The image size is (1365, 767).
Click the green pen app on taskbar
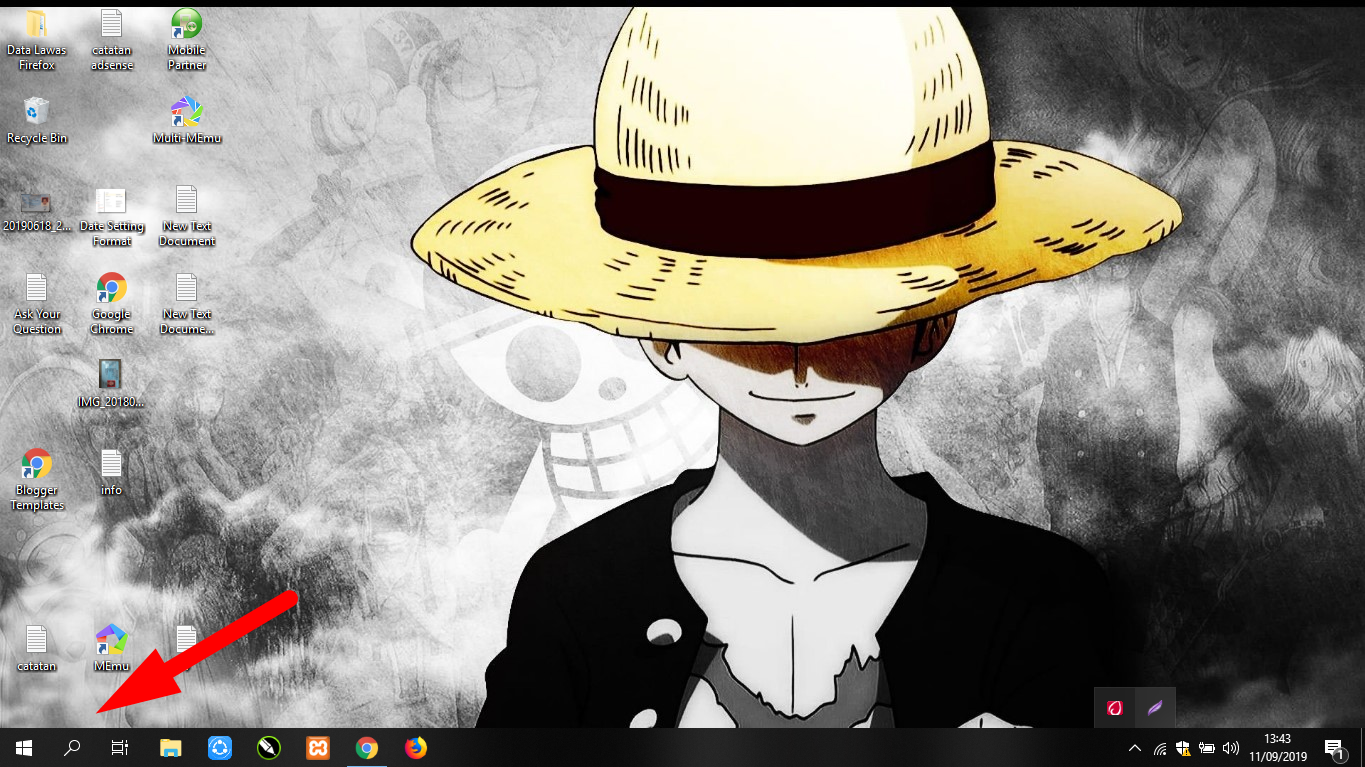(269, 748)
